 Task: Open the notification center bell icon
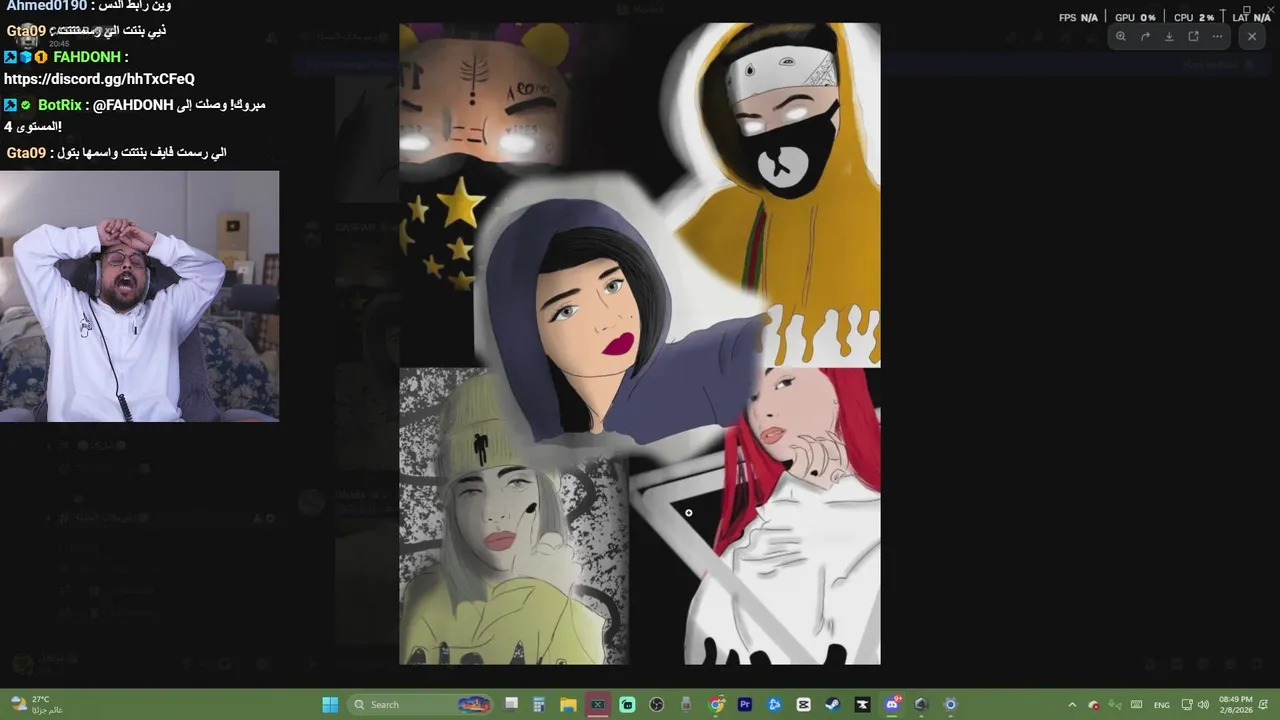coord(1264,705)
